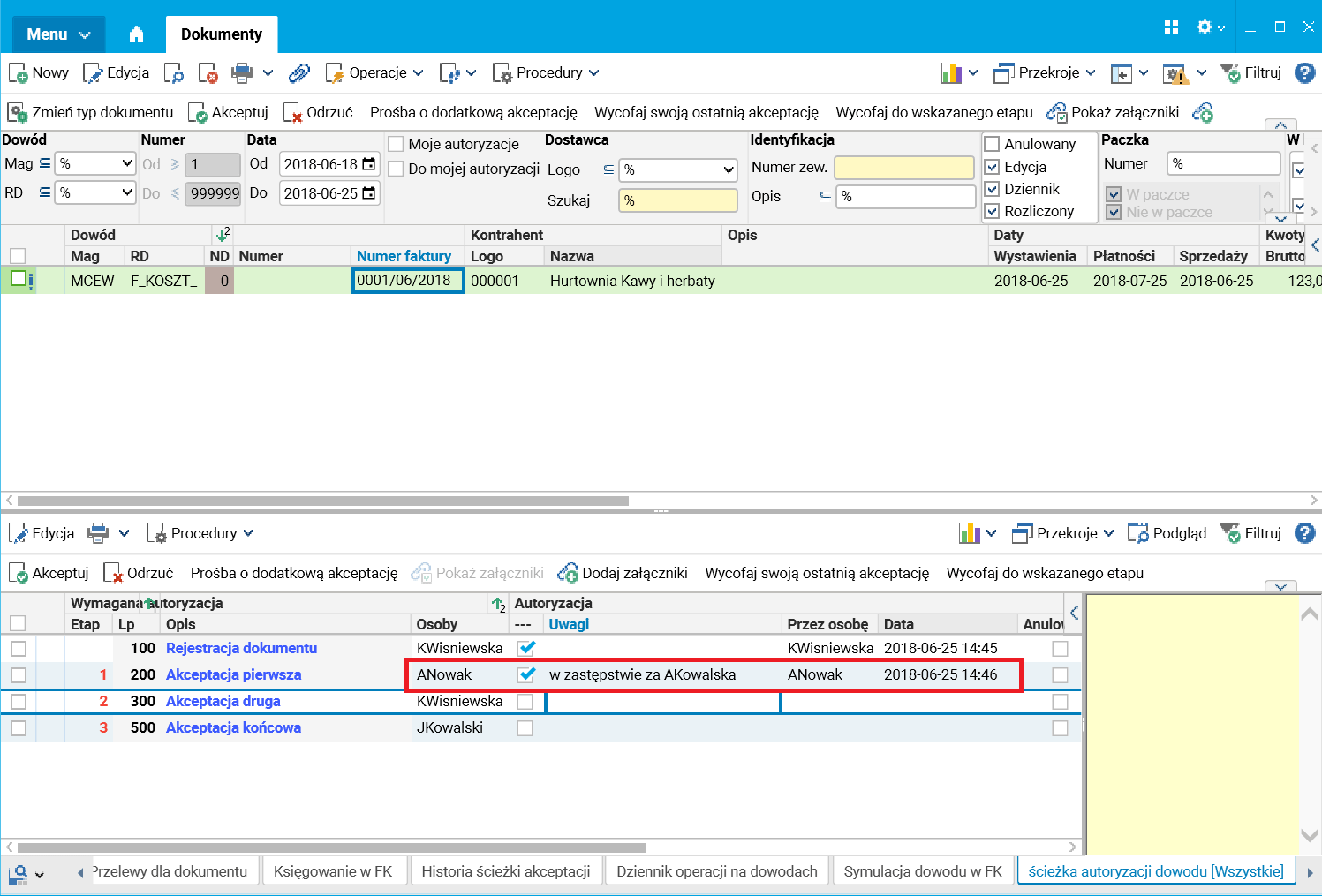Toggle the Moje autoryzacje checkbox
Viewport: 1322px width, 896px height.
tap(396, 144)
